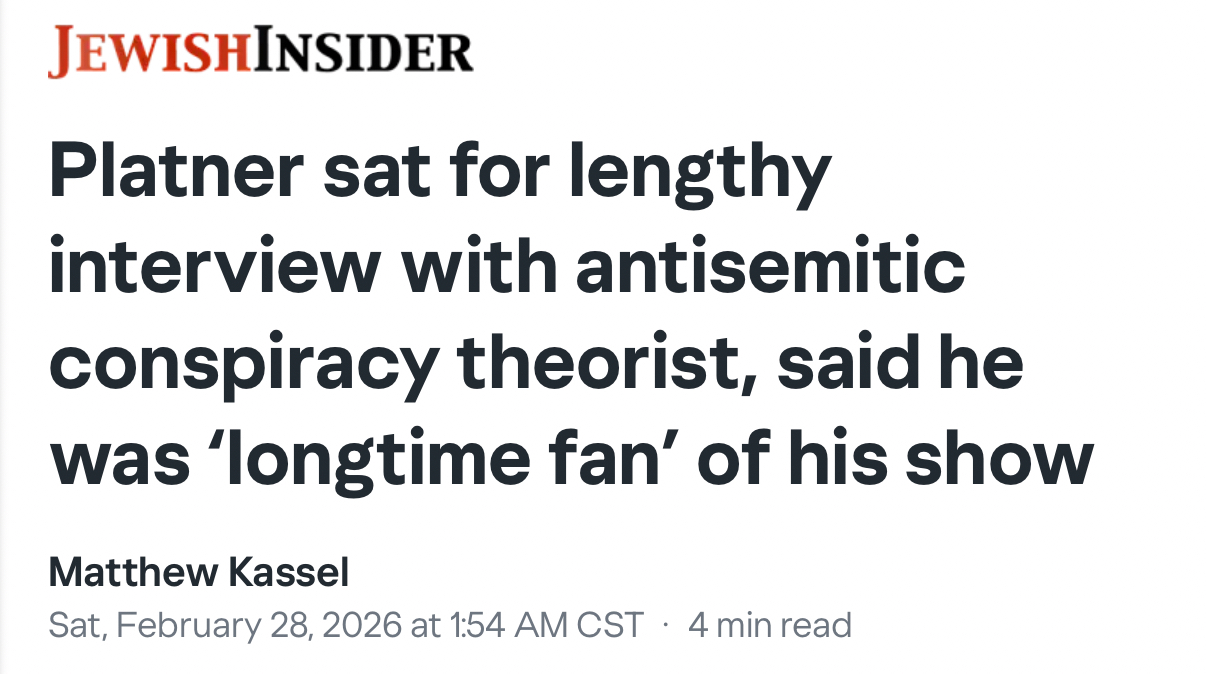This screenshot has width=1206, height=674.
Task: Click the dot separator before read time
Action: 665,625
